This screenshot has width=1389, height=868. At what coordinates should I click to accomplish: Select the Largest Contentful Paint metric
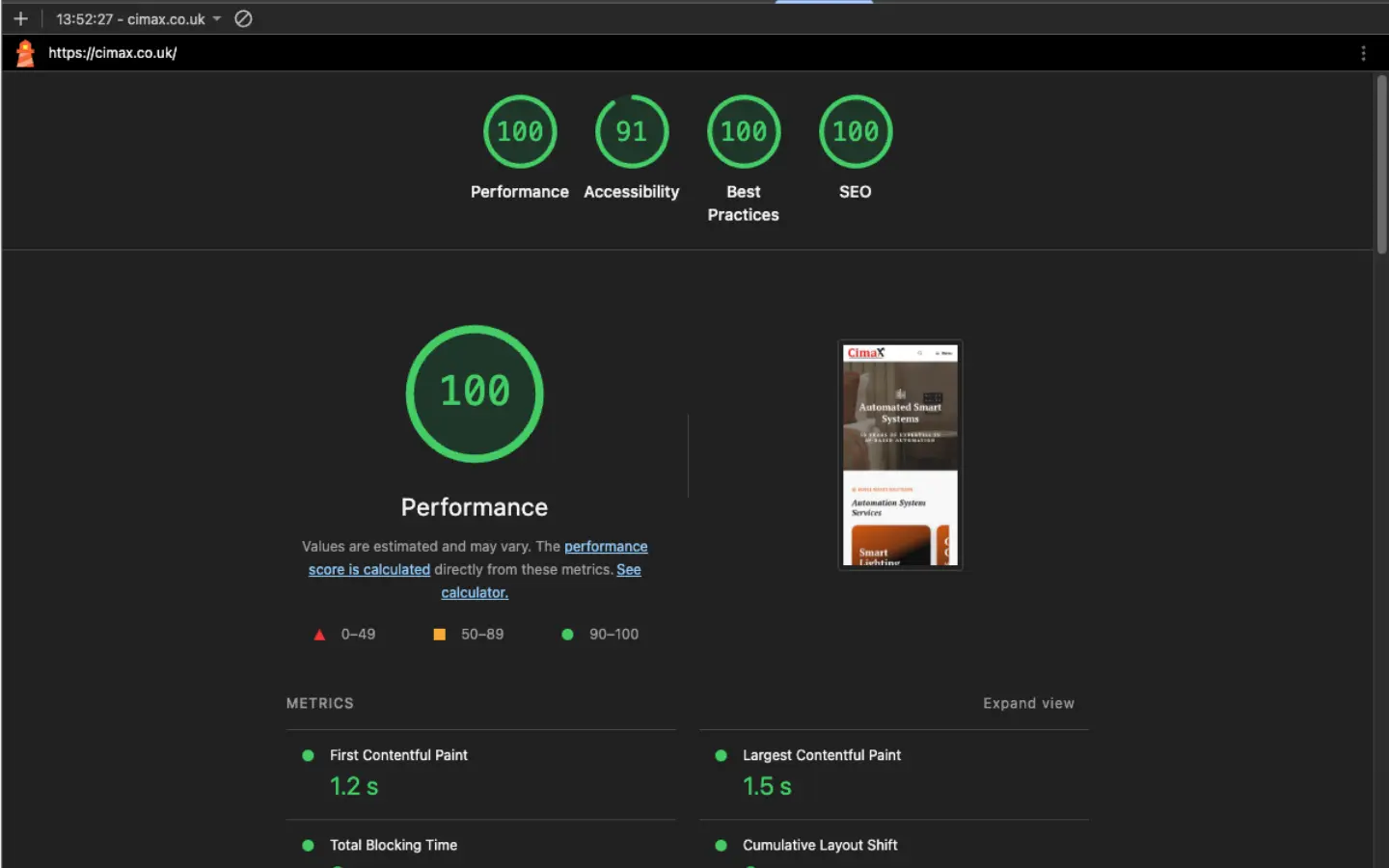821,755
